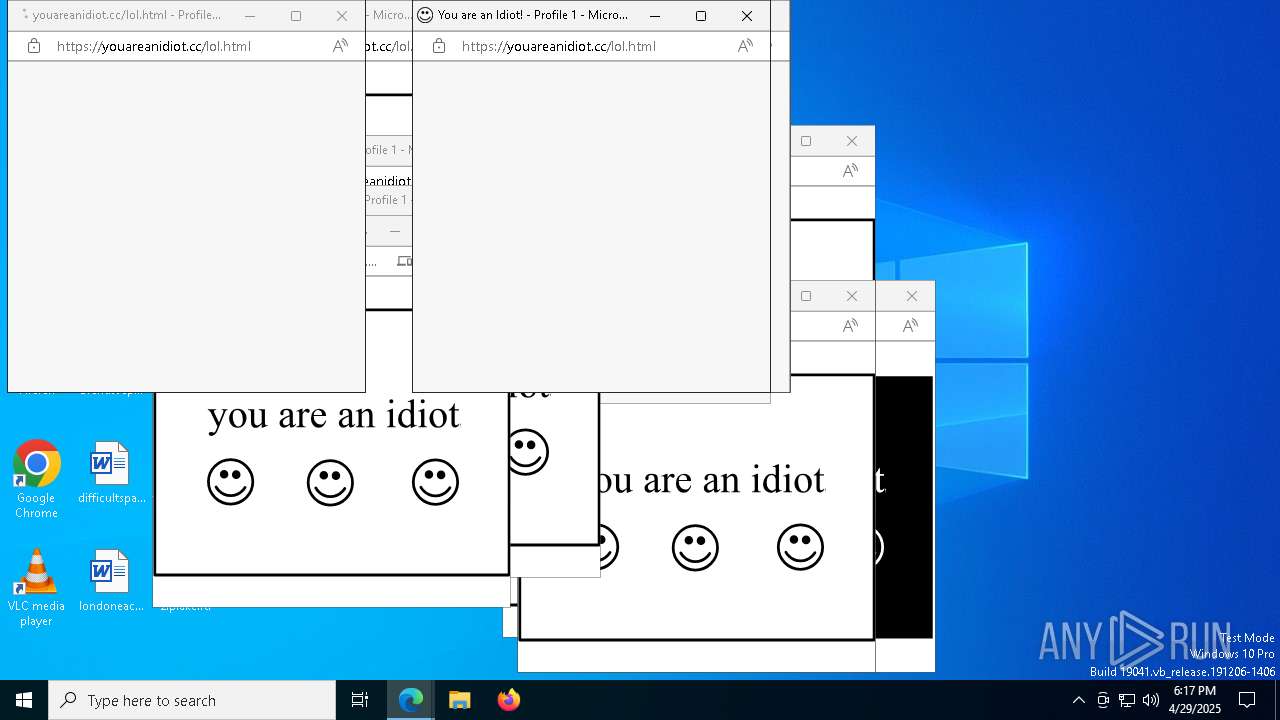Image resolution: width=1280 pixels, height=720 pixels.
Task: Open the Action Center notifications
Action: coord(1247,700)
